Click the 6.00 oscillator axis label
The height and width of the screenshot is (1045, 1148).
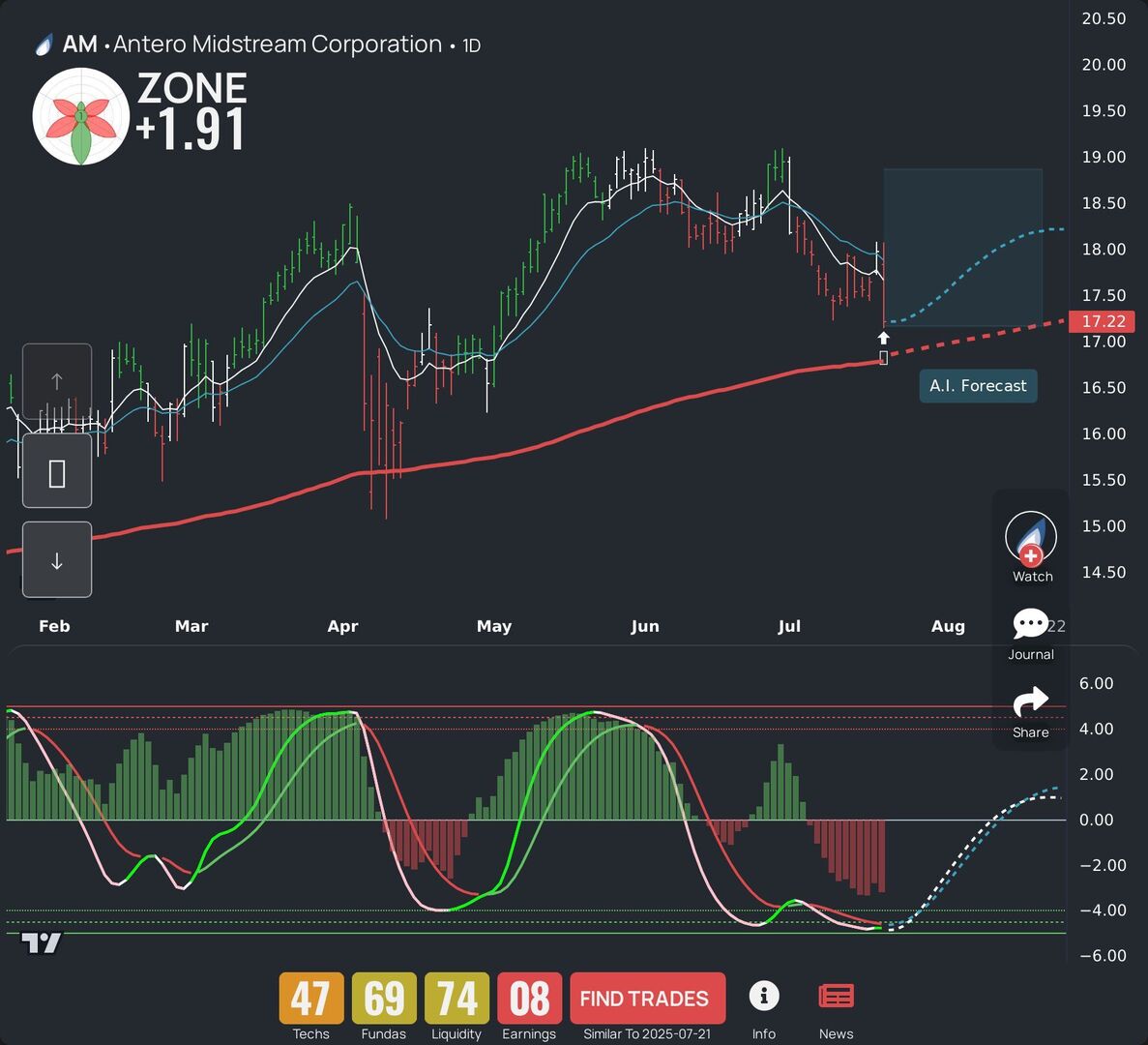1096,683
